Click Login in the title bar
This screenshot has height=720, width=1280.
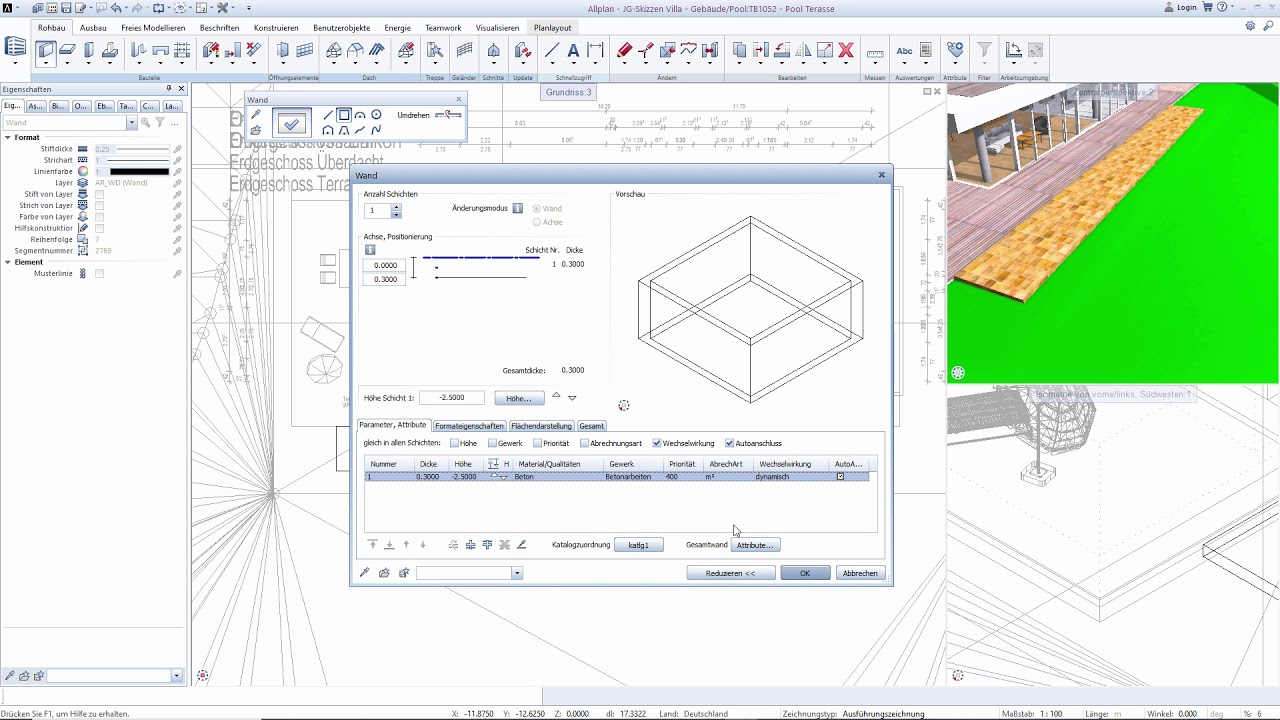1181,7
